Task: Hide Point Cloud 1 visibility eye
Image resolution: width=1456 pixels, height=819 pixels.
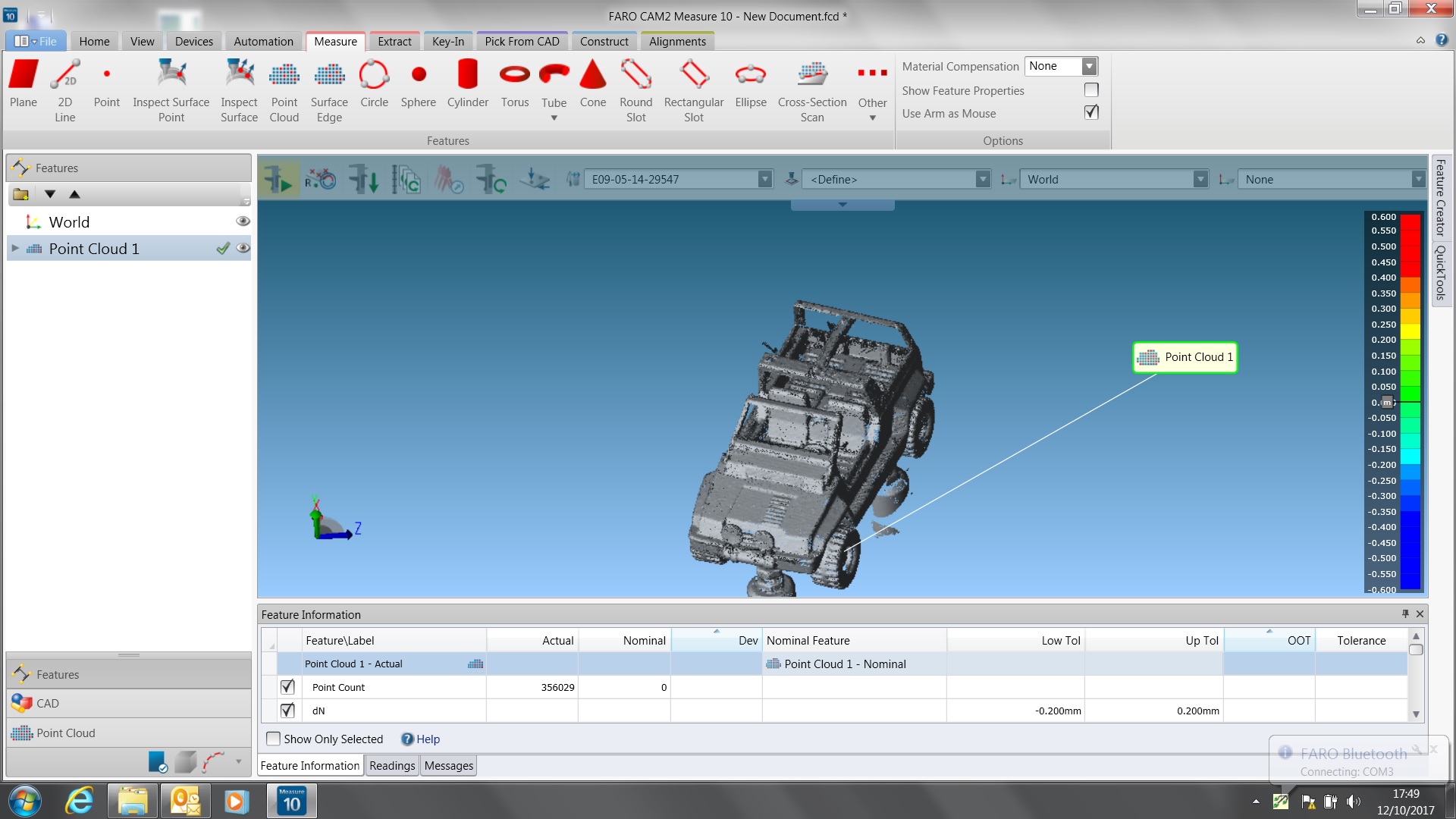Action: pyautogui.click(x=243, y=248)
